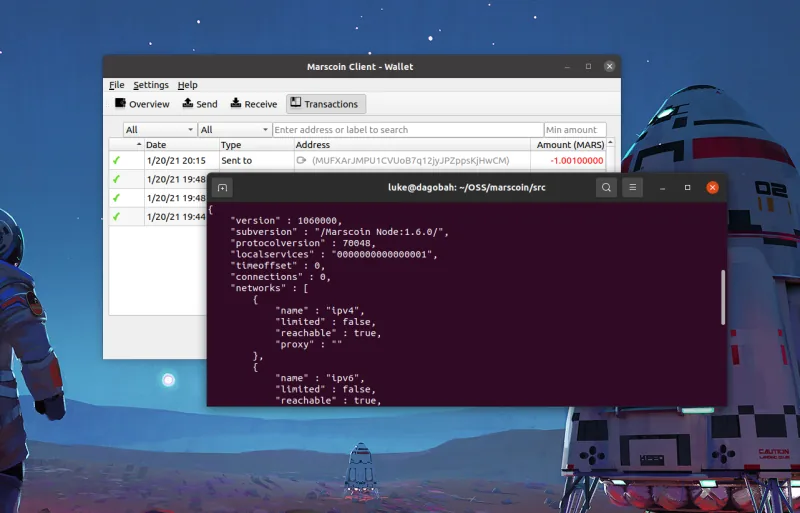Expand the date range filter dropdown
This screenshot has width=800, height=513.
160,130
